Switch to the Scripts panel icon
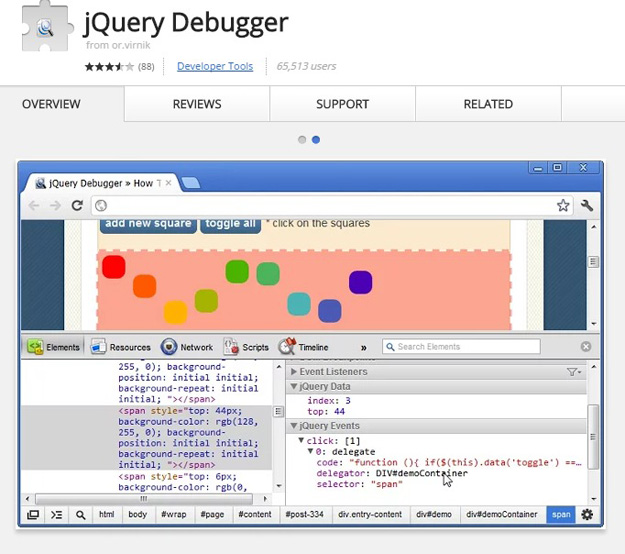The width and height of the screenshot is (625, 554). pos(231,347)
